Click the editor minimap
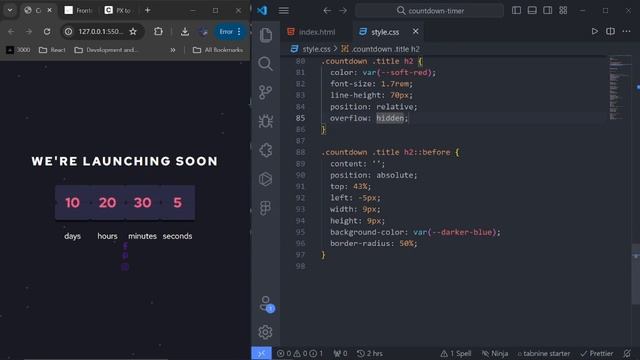Image resolution: width=640 pixels, height=360 pixels. coord(620,88)
